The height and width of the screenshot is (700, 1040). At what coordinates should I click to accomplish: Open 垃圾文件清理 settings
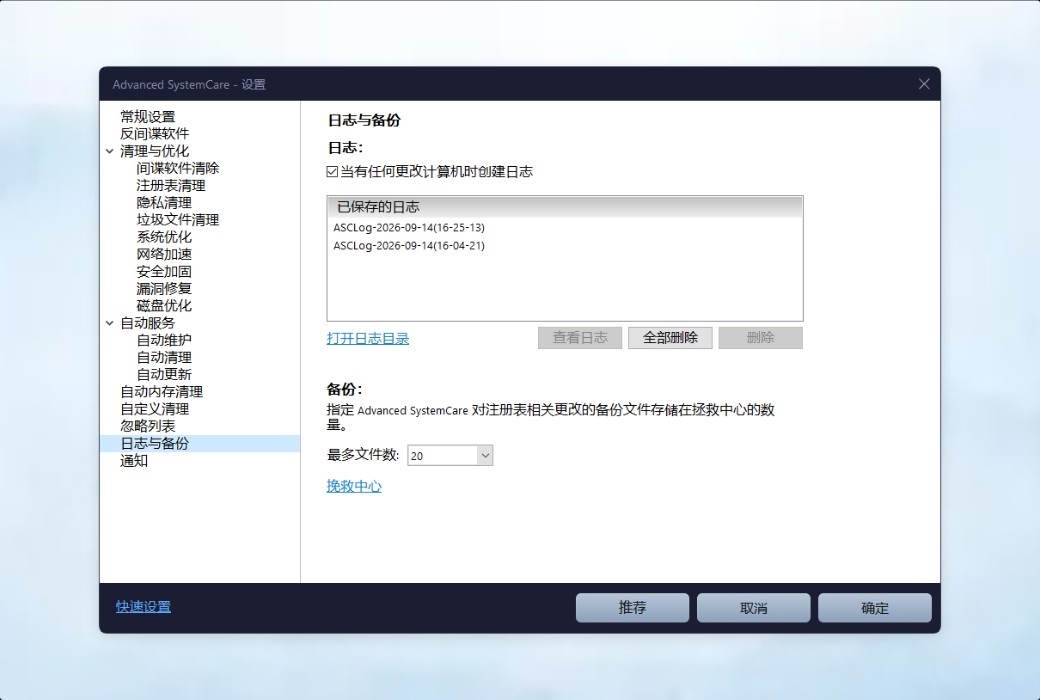tap(178, 220)
